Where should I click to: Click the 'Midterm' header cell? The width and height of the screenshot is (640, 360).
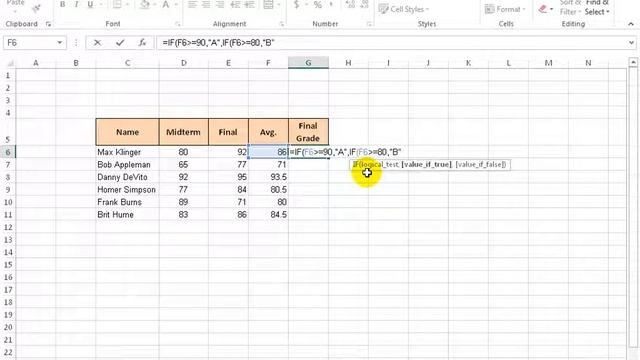(183, 132)
